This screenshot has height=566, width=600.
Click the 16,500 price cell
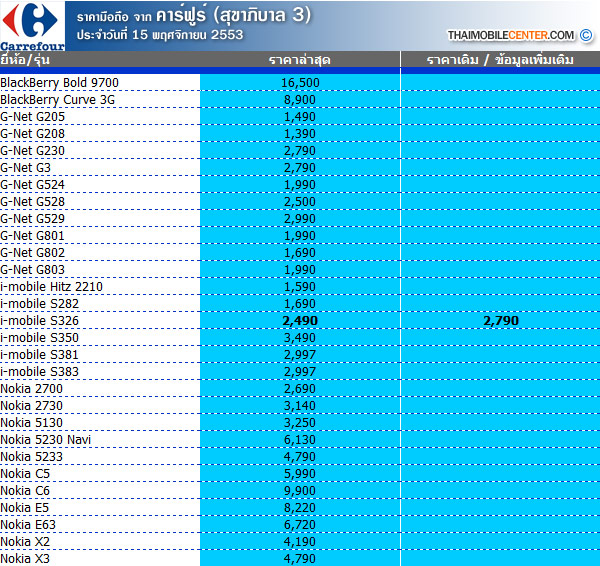(300, 83)
